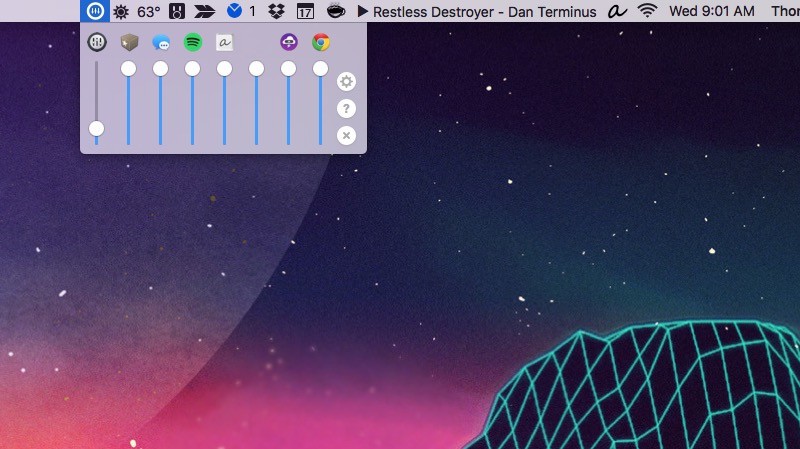Close the mixer with the X button
800x449 pixels.
click(346, 135)
